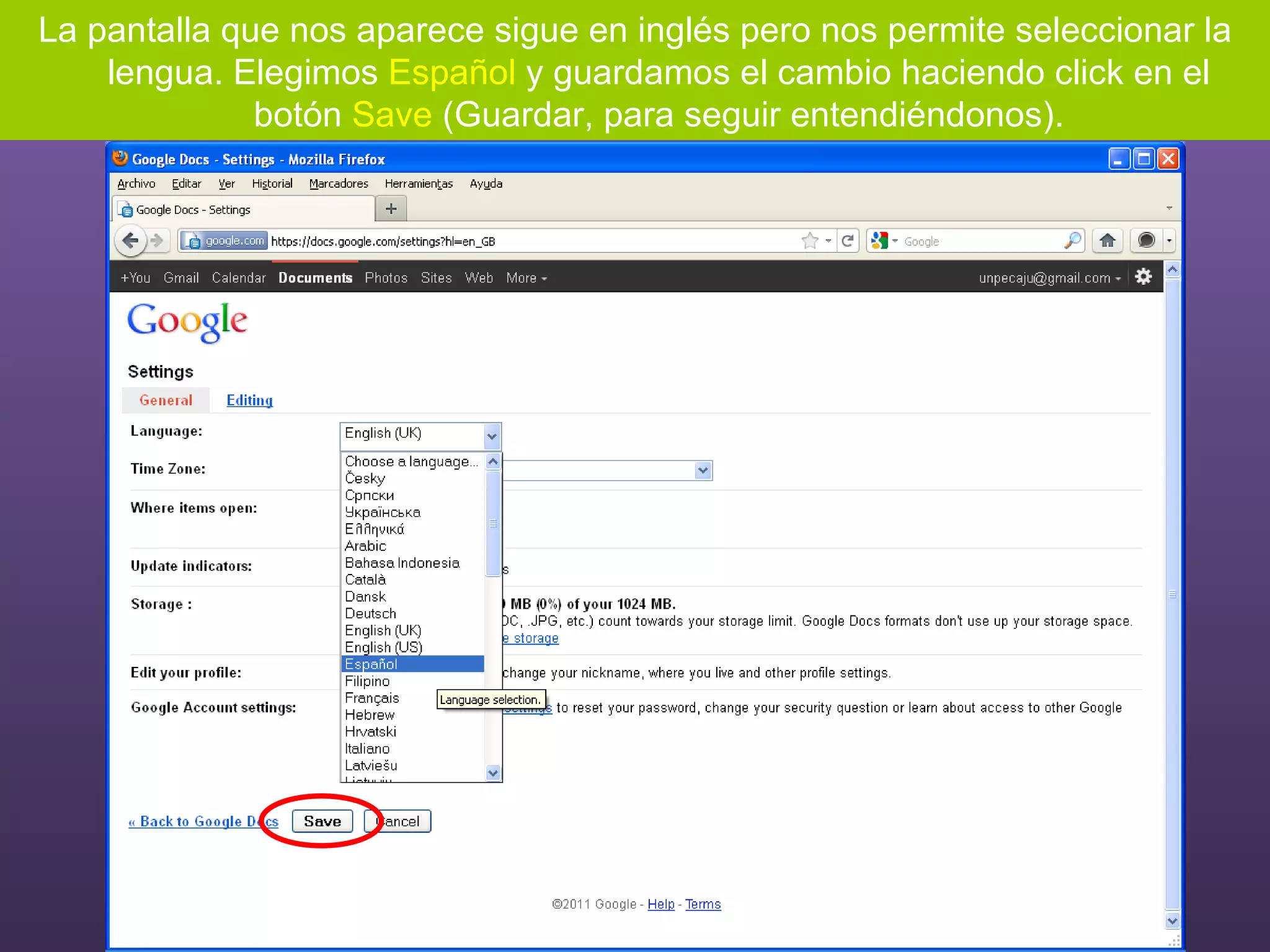The image size is (1270, 952).
Task: Expand the English (UK) language dropdown
Action: [x=492, y=436]
